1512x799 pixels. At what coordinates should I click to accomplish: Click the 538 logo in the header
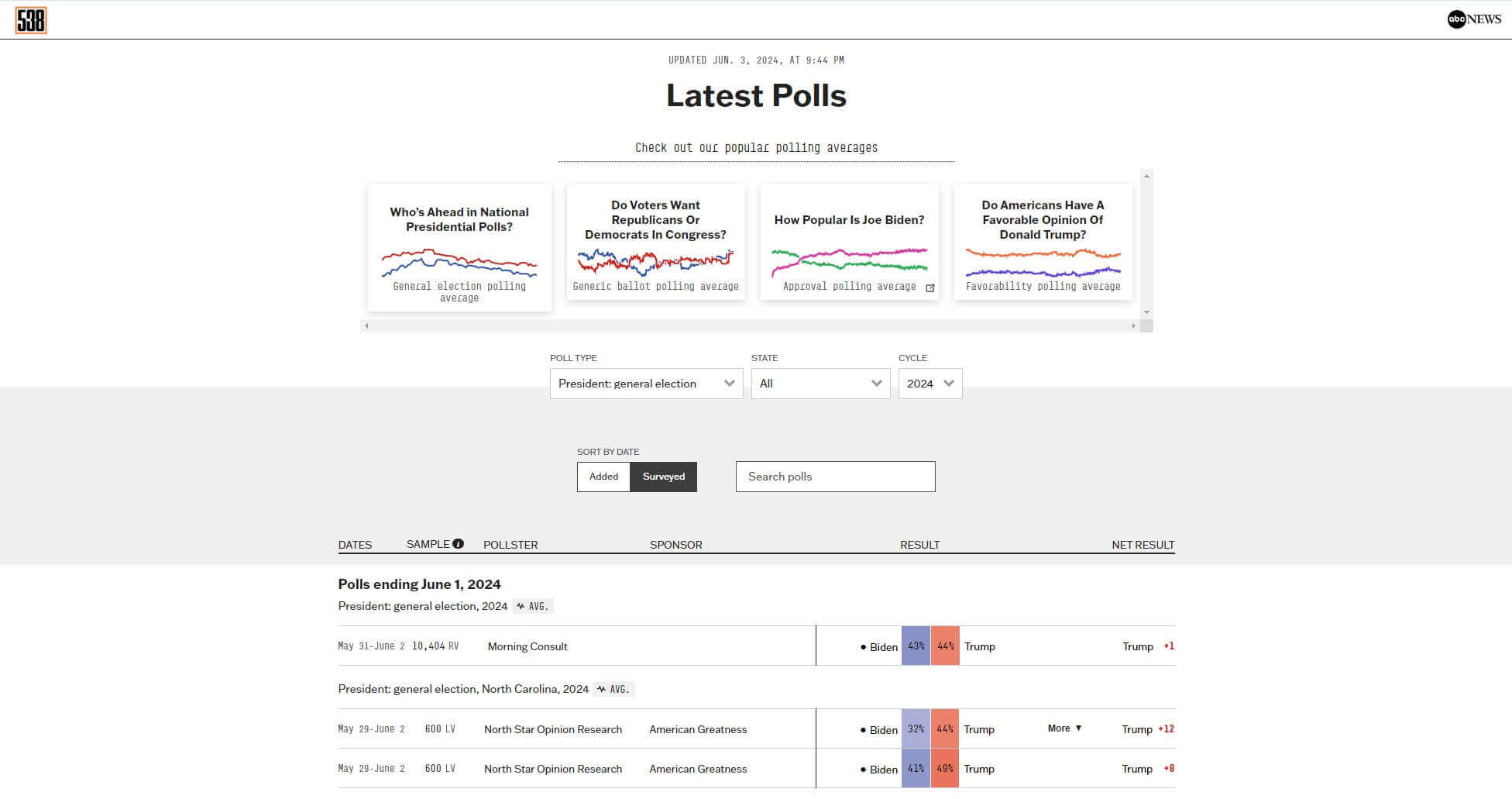pyautogui.click(x=32, y=20)
